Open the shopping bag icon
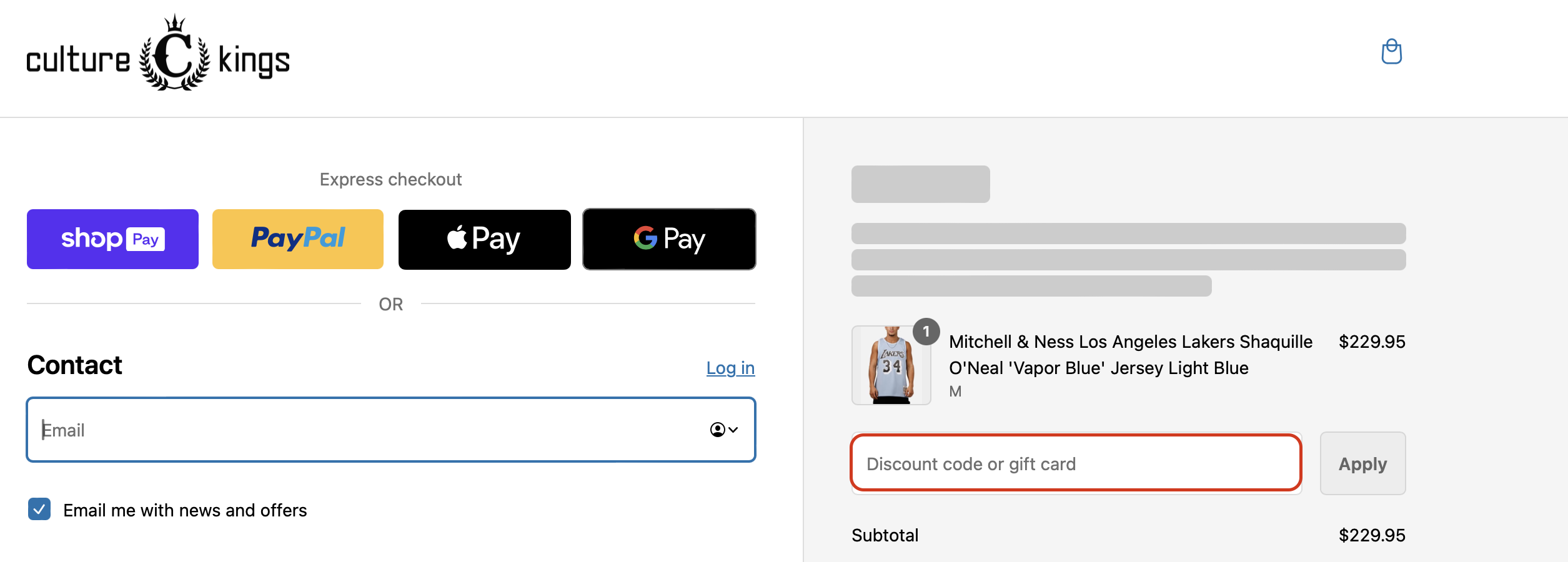 [x=1392, y=52]
